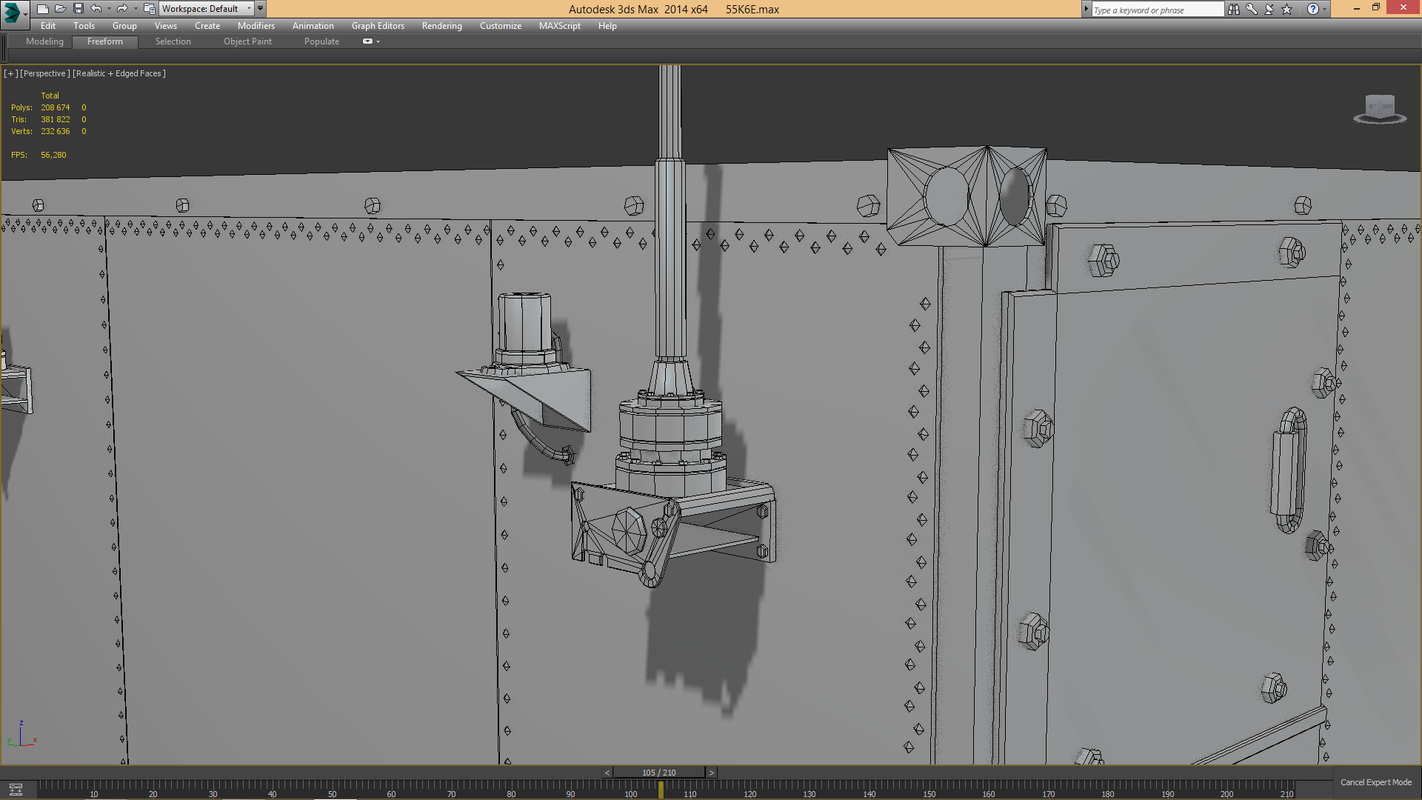Click the Redo arrow icon

click(x=121, y=9)
